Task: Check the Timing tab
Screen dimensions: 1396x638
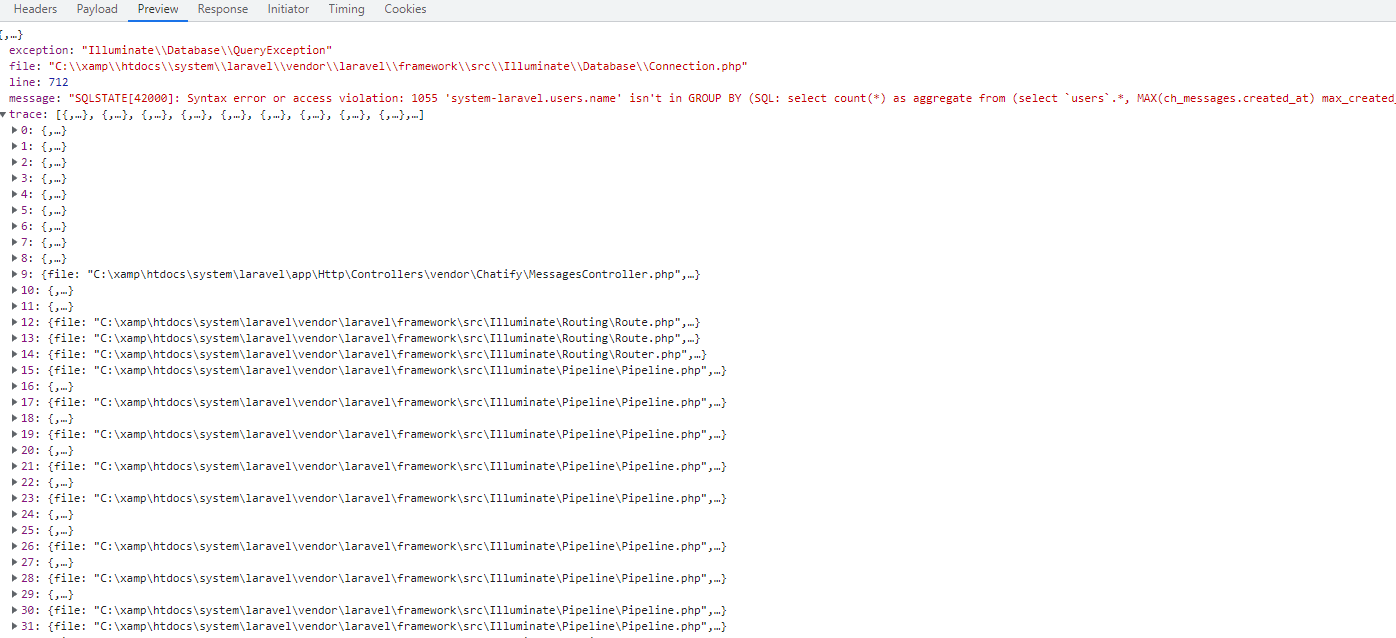Action: click(x=346, y=9)
